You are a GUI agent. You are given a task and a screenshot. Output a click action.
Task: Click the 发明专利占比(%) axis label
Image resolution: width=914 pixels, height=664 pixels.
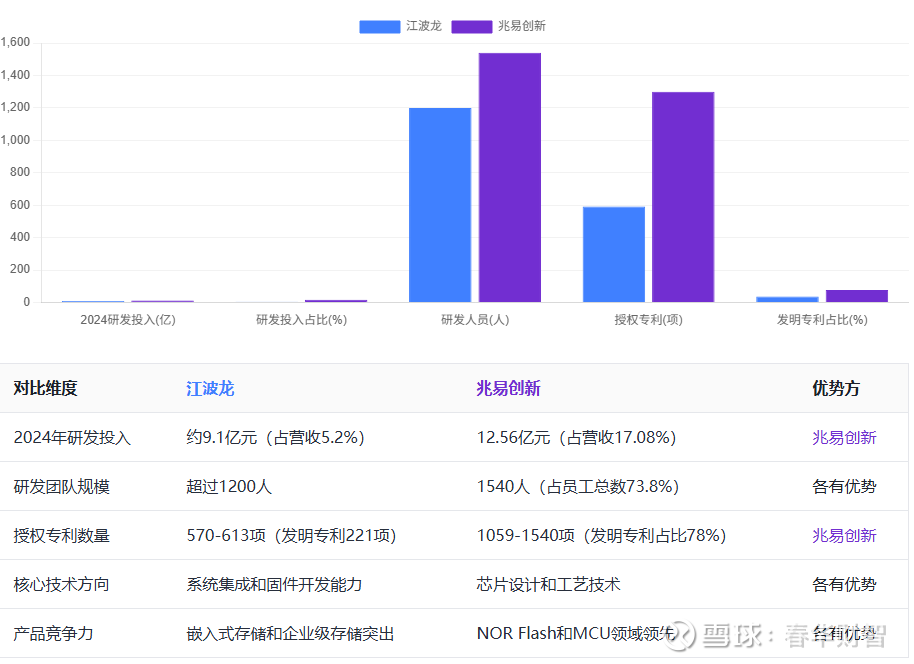[822, 319]
